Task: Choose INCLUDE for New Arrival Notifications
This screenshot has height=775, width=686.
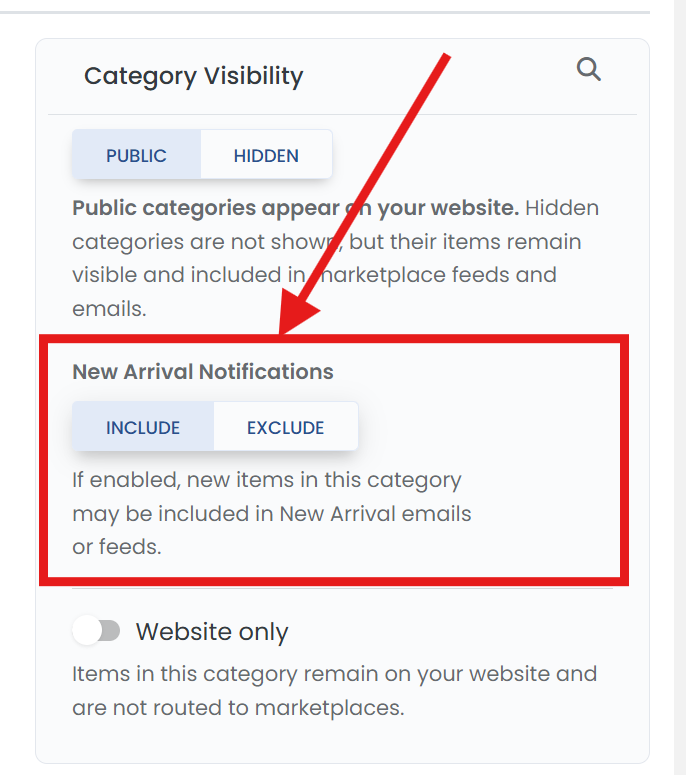Action: coord(143,427)
